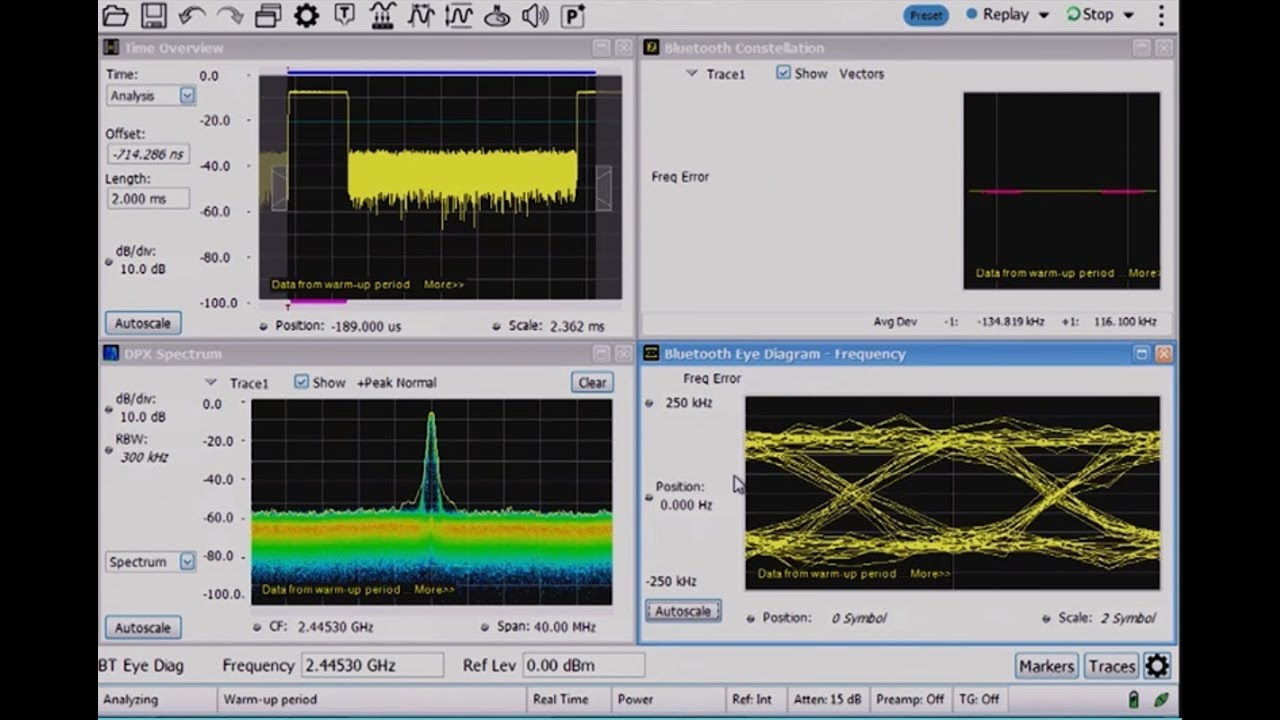Click TG: Off status entry
Viewport: 1280px width, 720px height.
(x=979, y=700)
